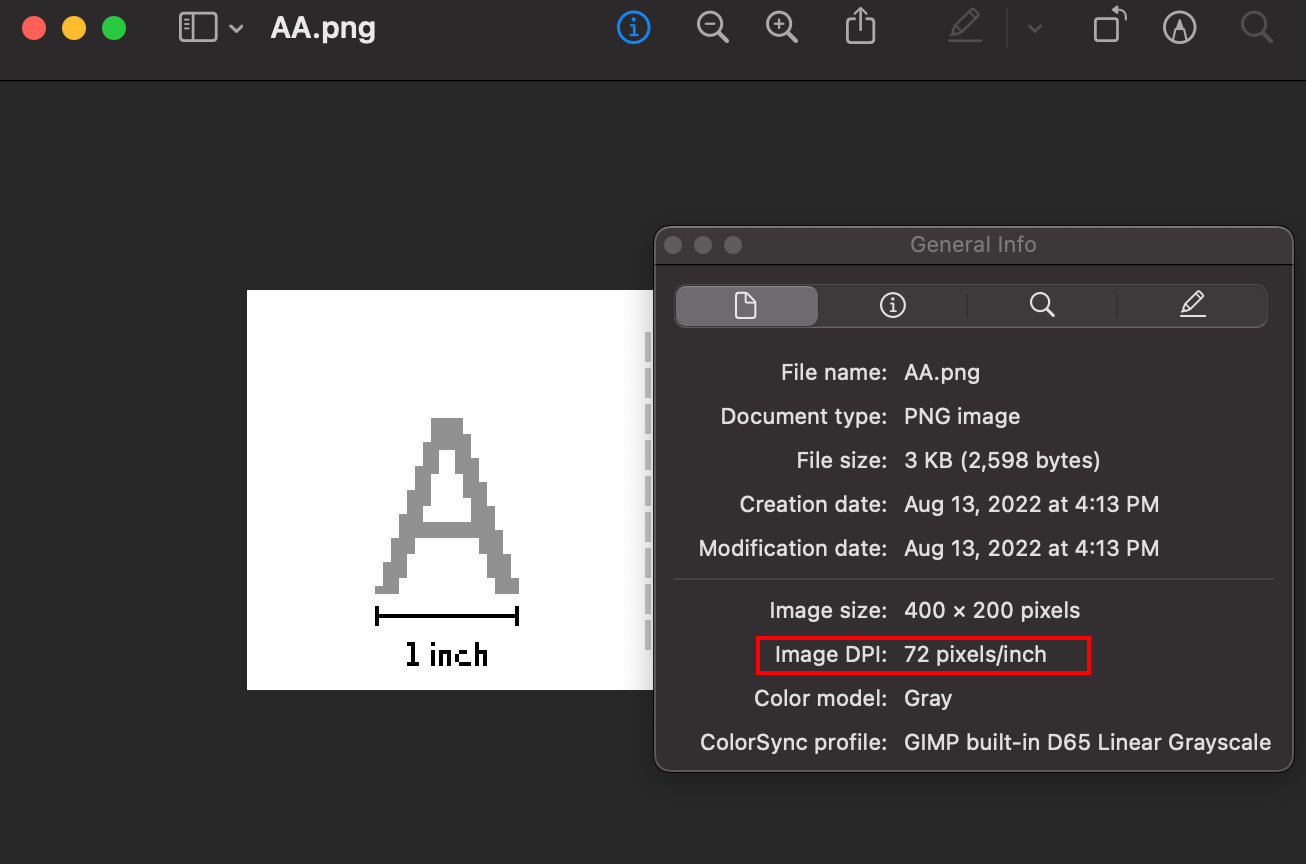Screen dimensions: 1306x864
Task: Expand the sidebar view options chevron
Action: coord(236,29)
